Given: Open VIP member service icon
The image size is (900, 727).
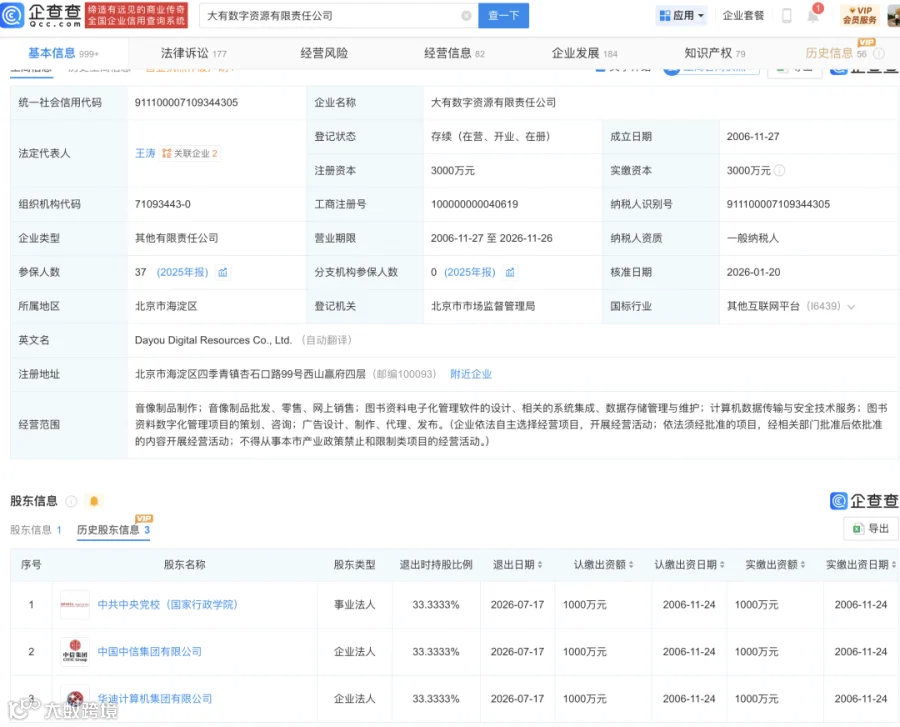Looking at the screenshot, I should (859, 15).
